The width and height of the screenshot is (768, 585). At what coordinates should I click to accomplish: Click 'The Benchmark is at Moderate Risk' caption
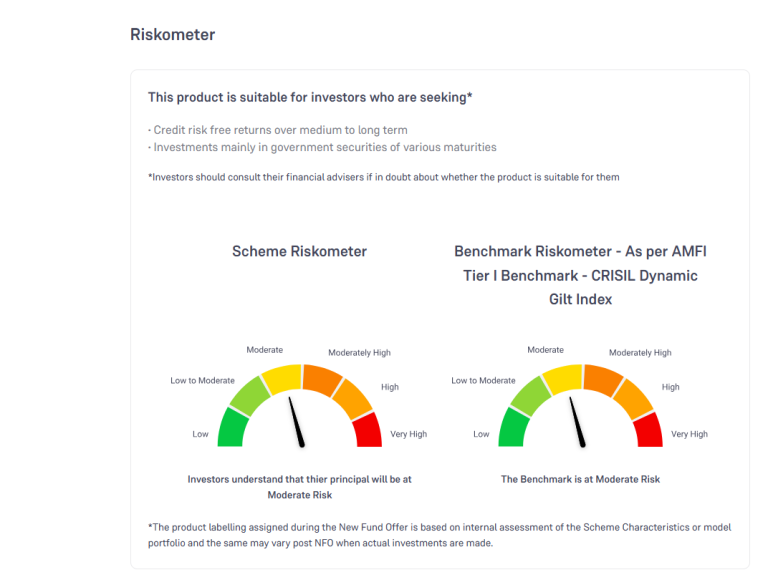click(580, 479)
